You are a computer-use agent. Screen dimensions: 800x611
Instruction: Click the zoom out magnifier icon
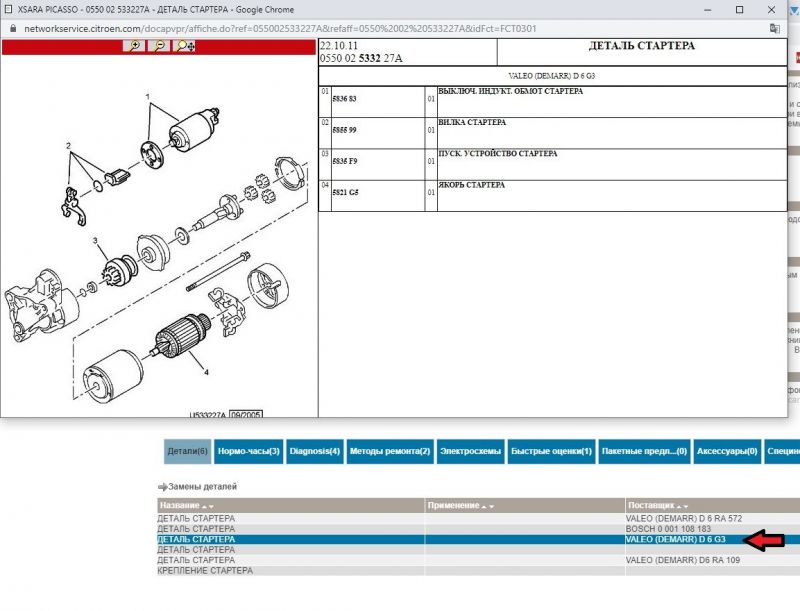[x=160, y=46]
